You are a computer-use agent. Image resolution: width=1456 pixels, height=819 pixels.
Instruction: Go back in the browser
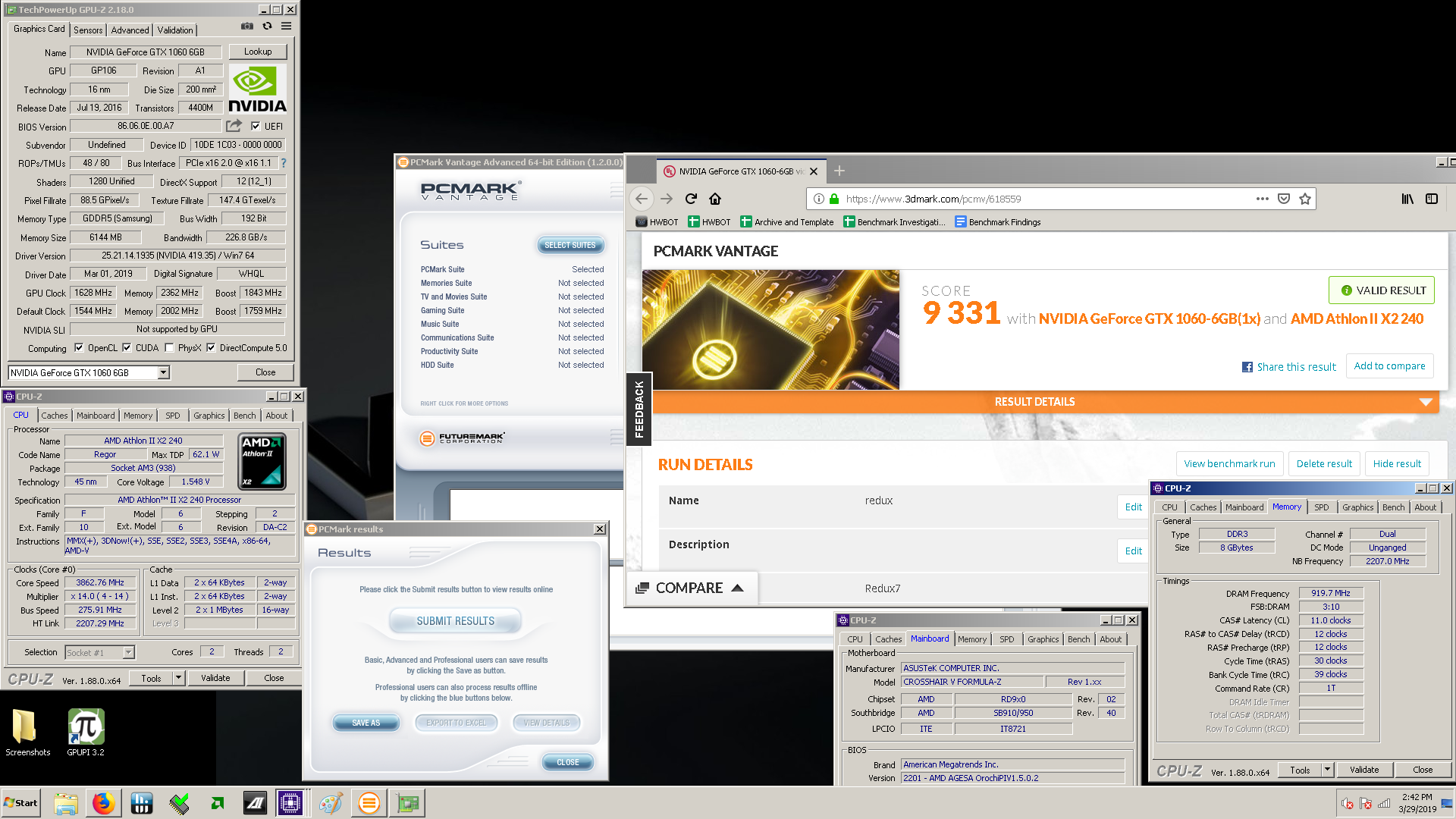pos(642,199)
